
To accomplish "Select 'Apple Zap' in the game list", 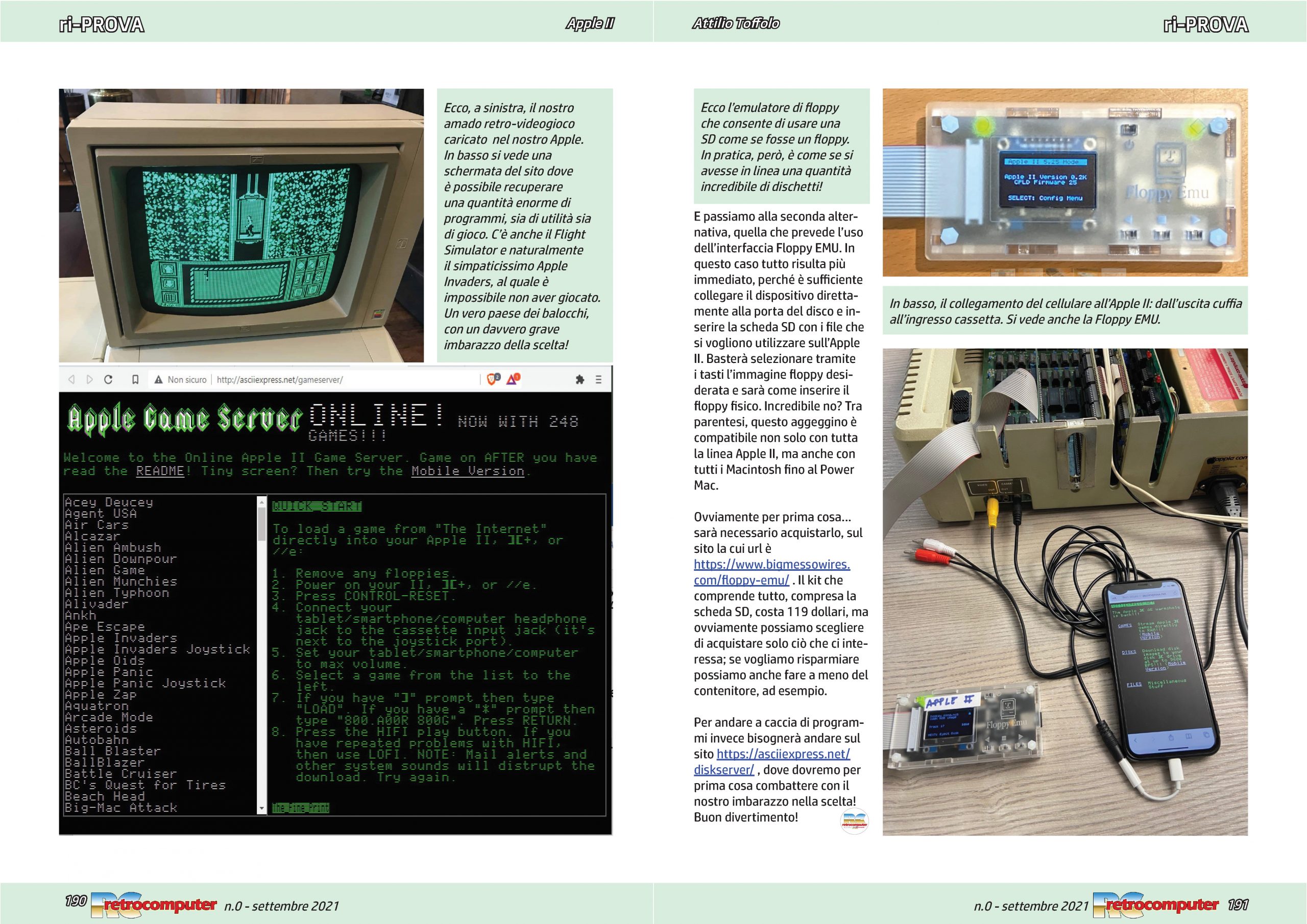I will pyautogui.click(x=100, y=695).
